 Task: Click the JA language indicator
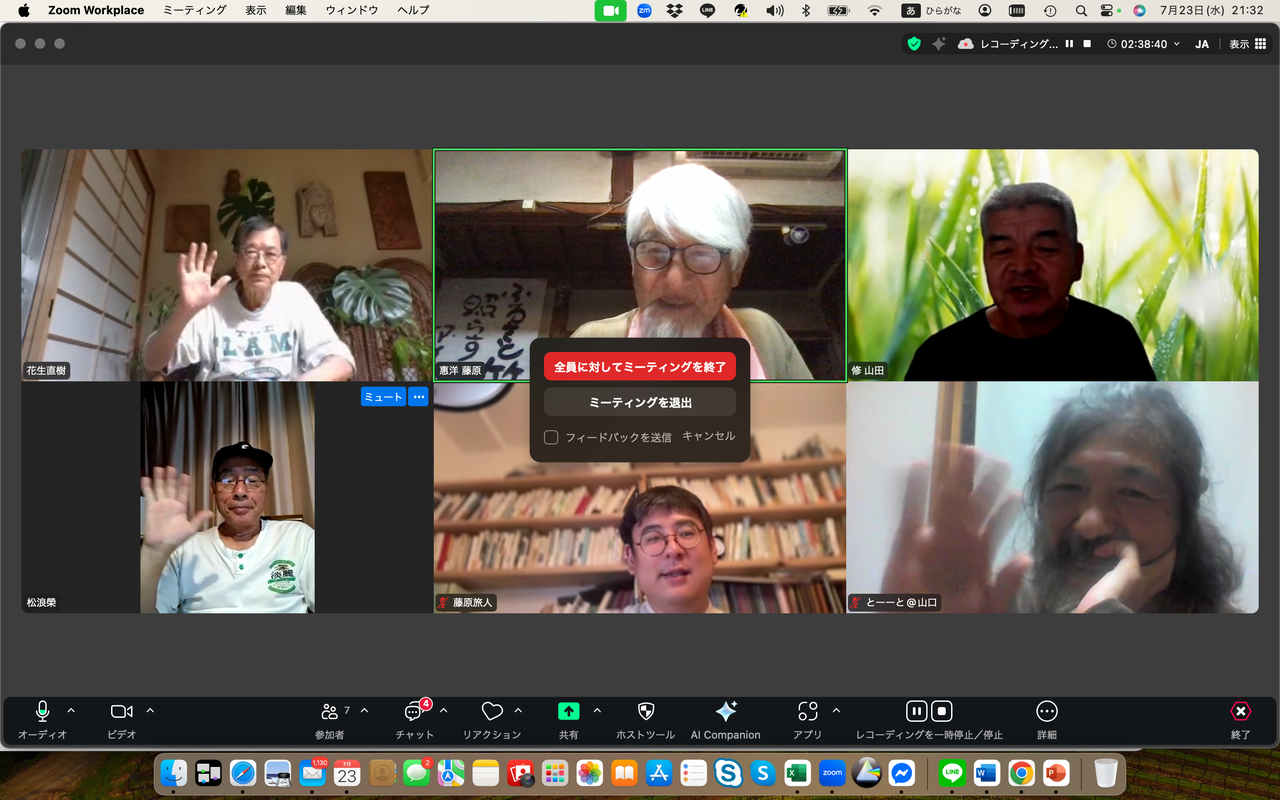point(1202,44)
